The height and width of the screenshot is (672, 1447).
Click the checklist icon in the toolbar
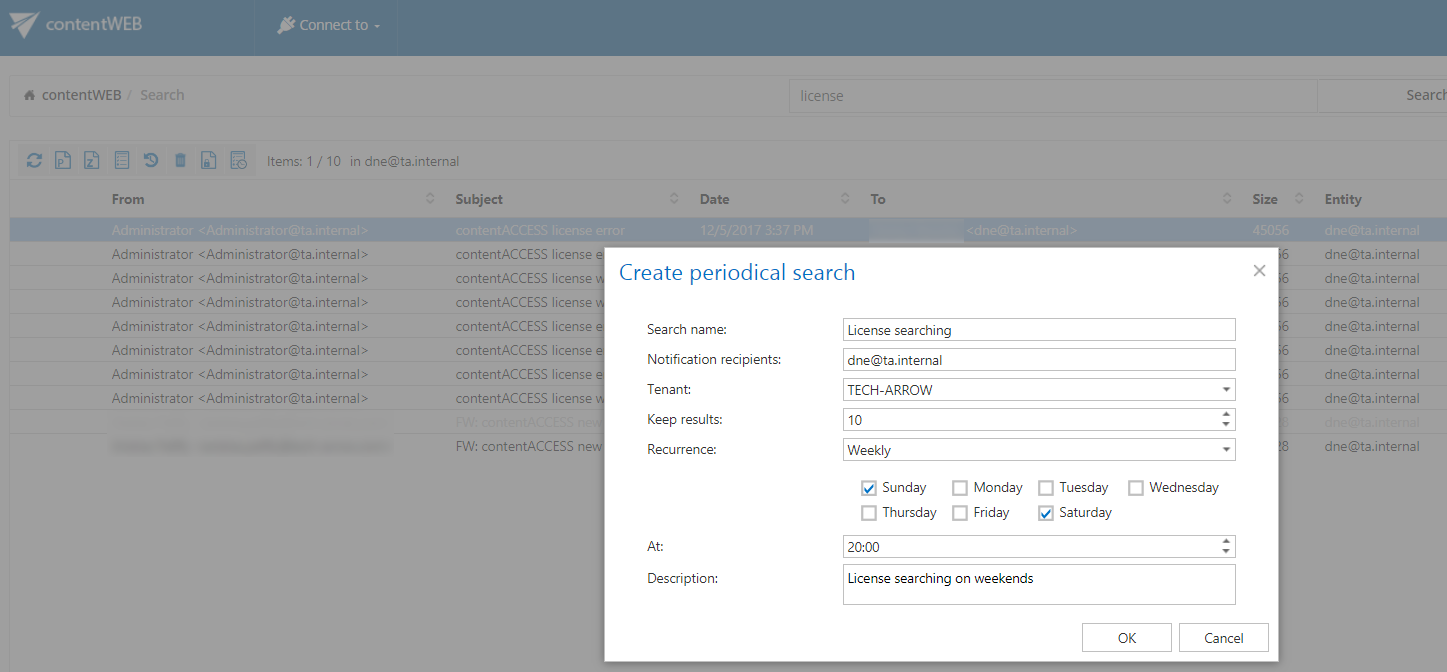point(122,160)
